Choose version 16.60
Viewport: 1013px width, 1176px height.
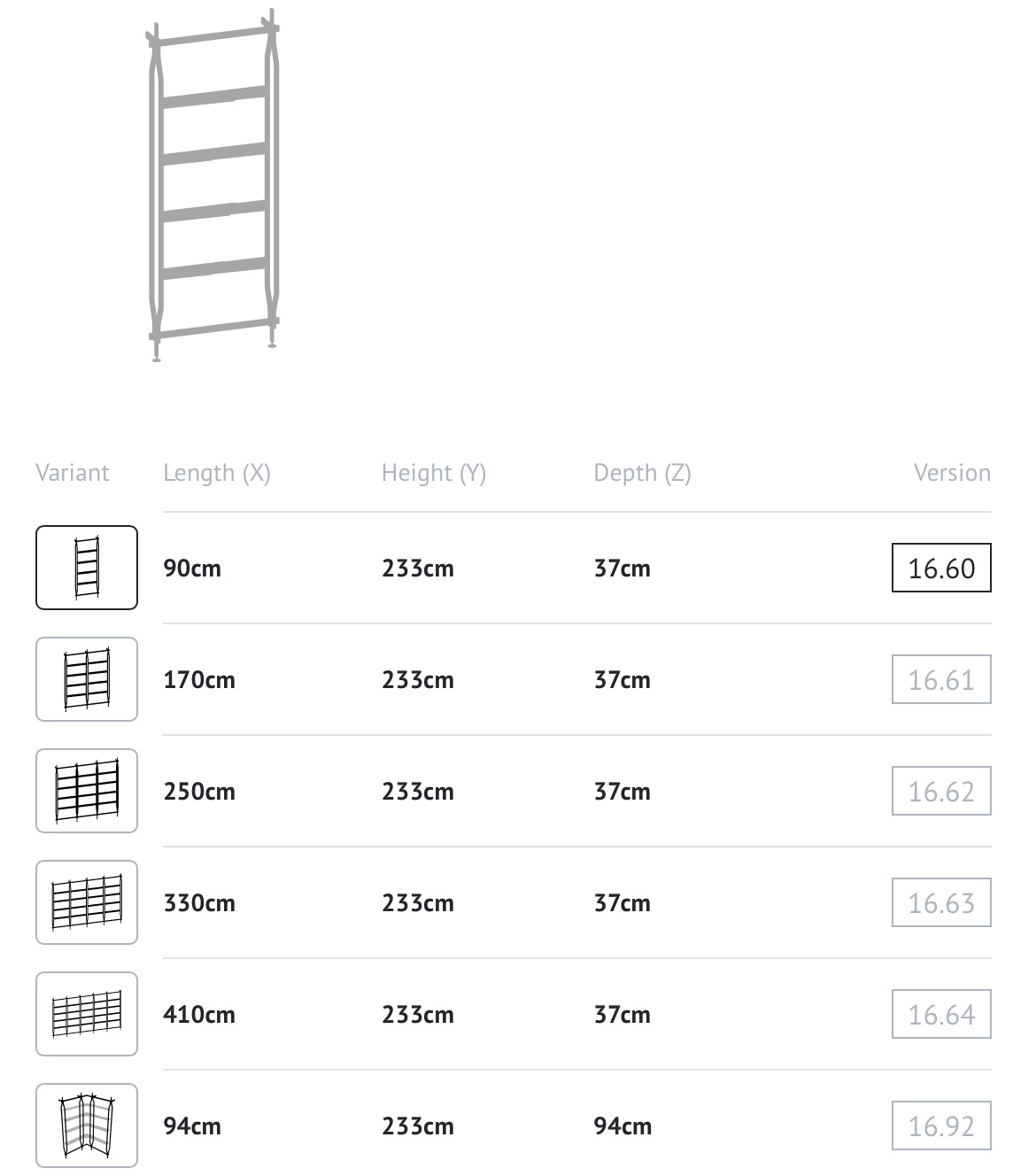941,568
